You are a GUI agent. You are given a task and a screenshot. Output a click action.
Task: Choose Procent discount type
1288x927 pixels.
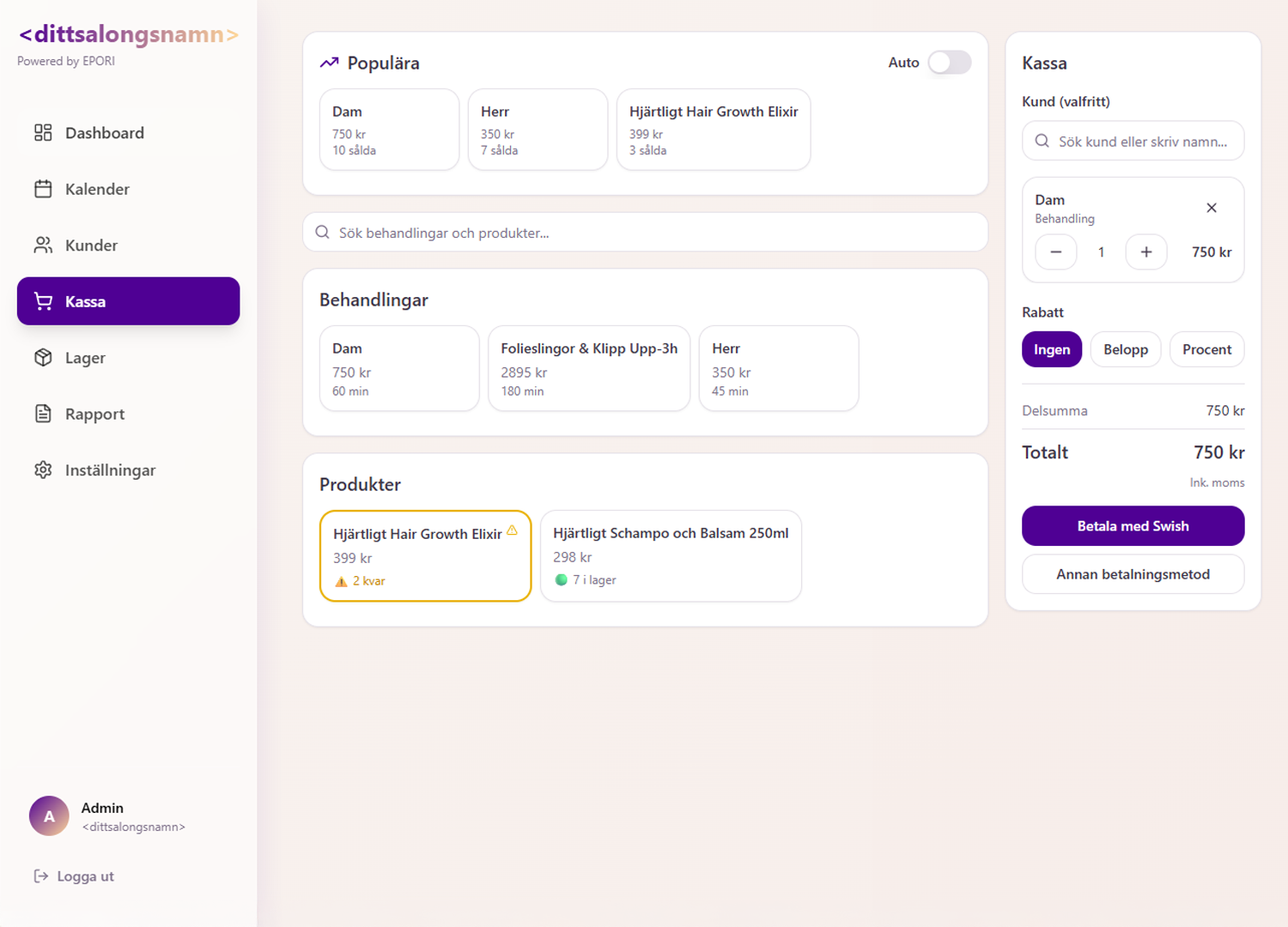(x=1206, y=349)
